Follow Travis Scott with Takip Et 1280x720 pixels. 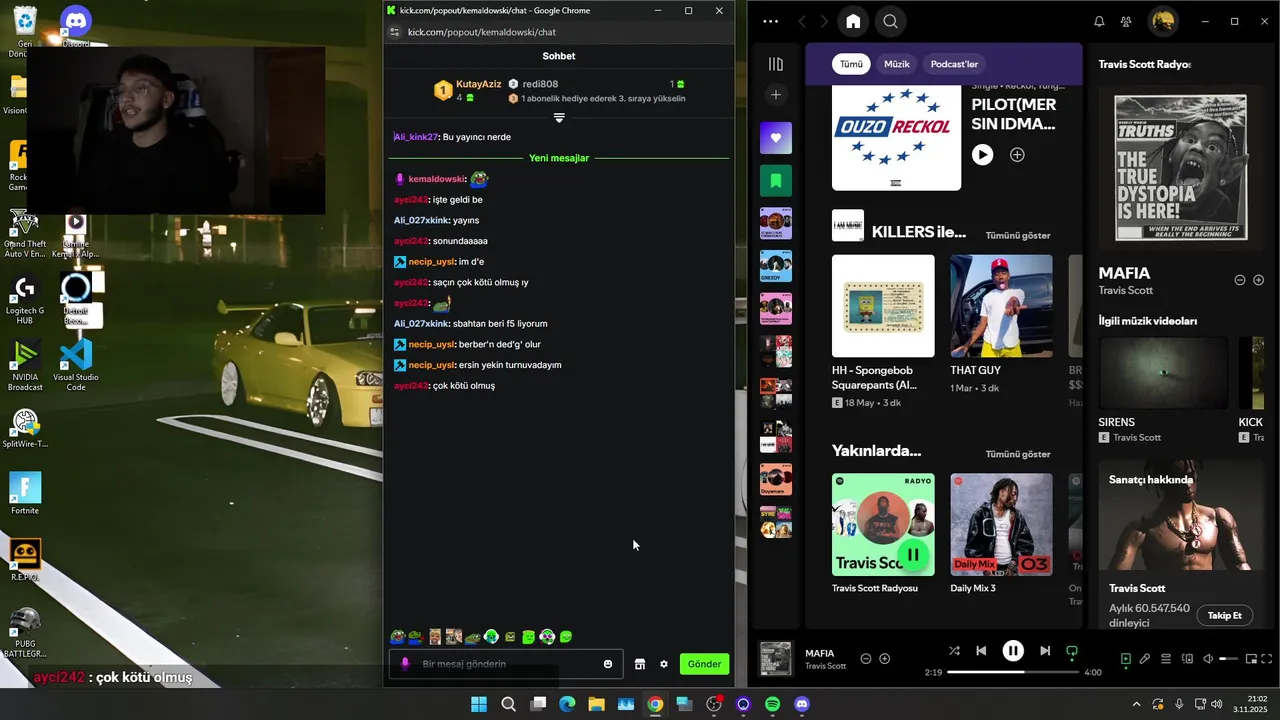tap(1224, 615)
